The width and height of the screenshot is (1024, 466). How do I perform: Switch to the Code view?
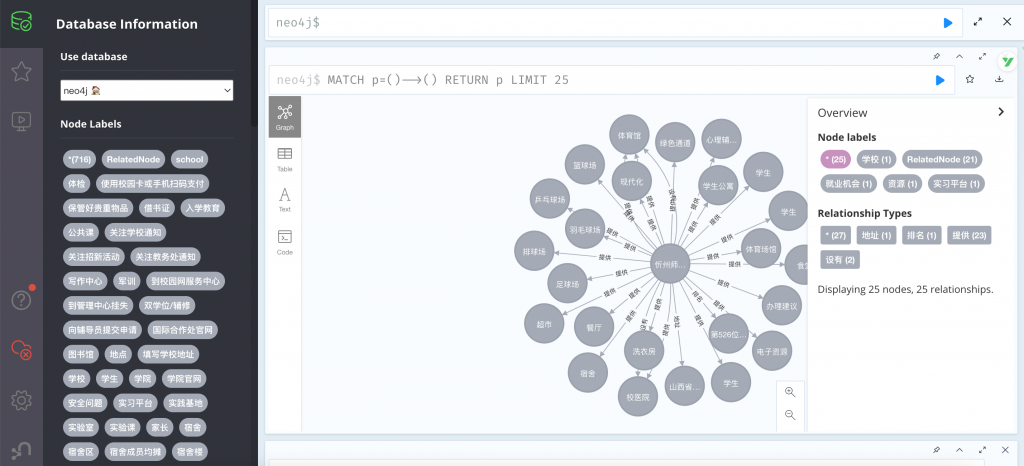285,242
